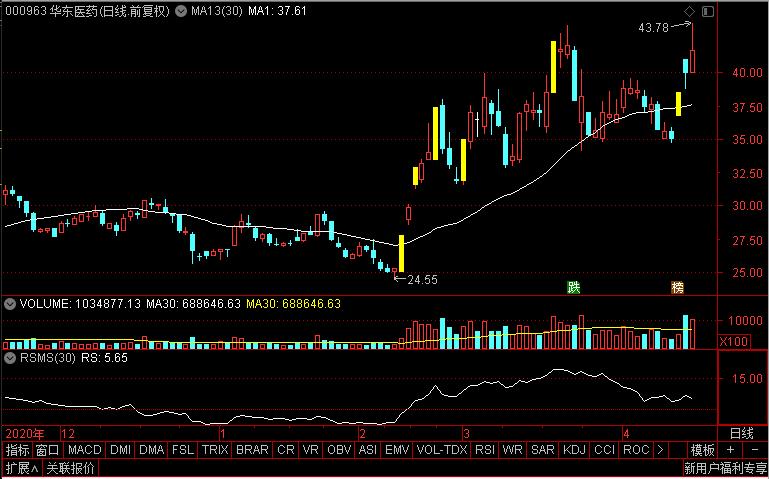Image resolution: width=770 pixels, height=479 pixels.
Task: Expand the RSMS(30) panel dropdown arrow
Action: pos(9,358)
